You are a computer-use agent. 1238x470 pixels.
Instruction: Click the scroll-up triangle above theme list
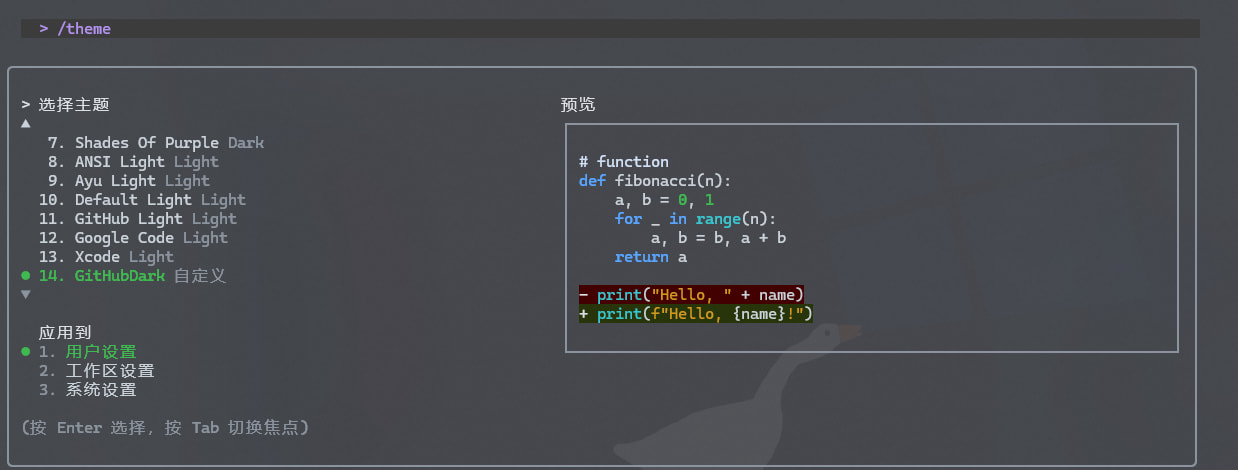[x=26, y=124]
